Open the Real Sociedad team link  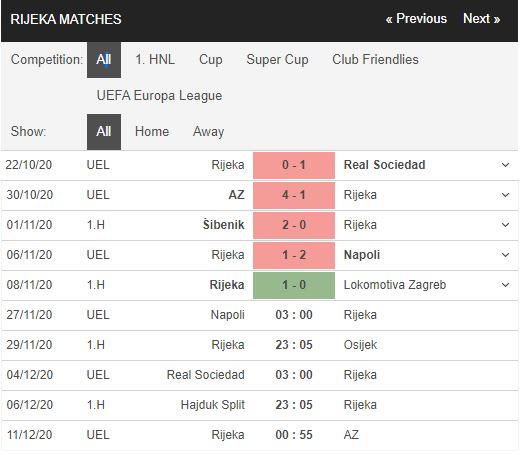click(384, 165)
